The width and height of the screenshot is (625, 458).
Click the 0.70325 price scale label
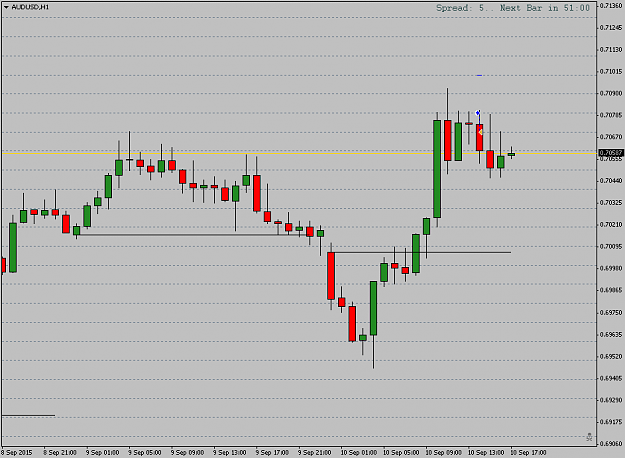click(611, 202)
